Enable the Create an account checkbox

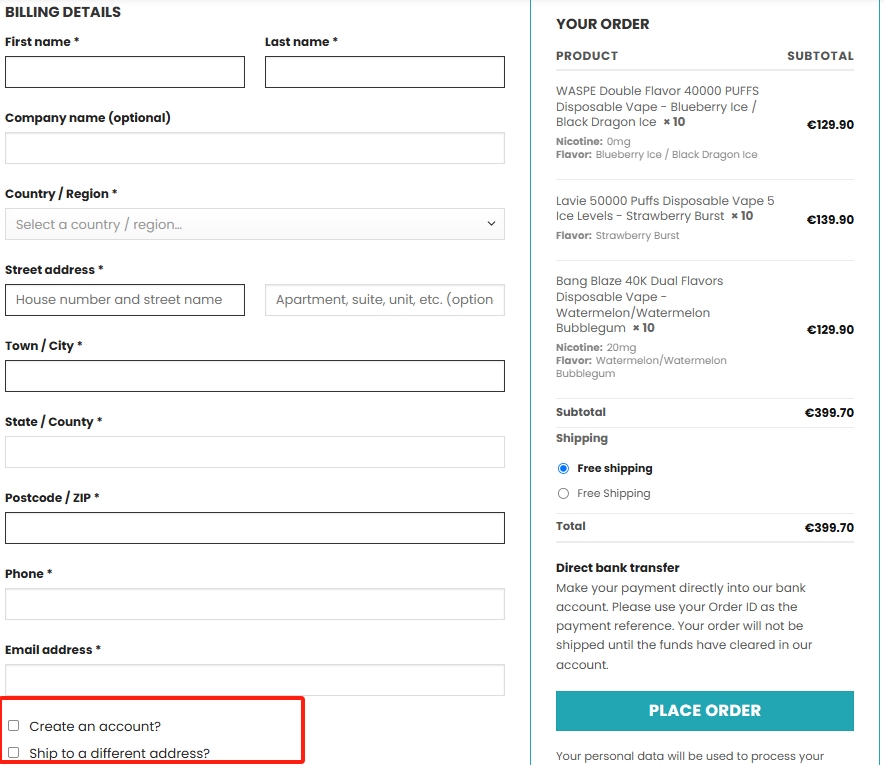click(x=14, y=726)
